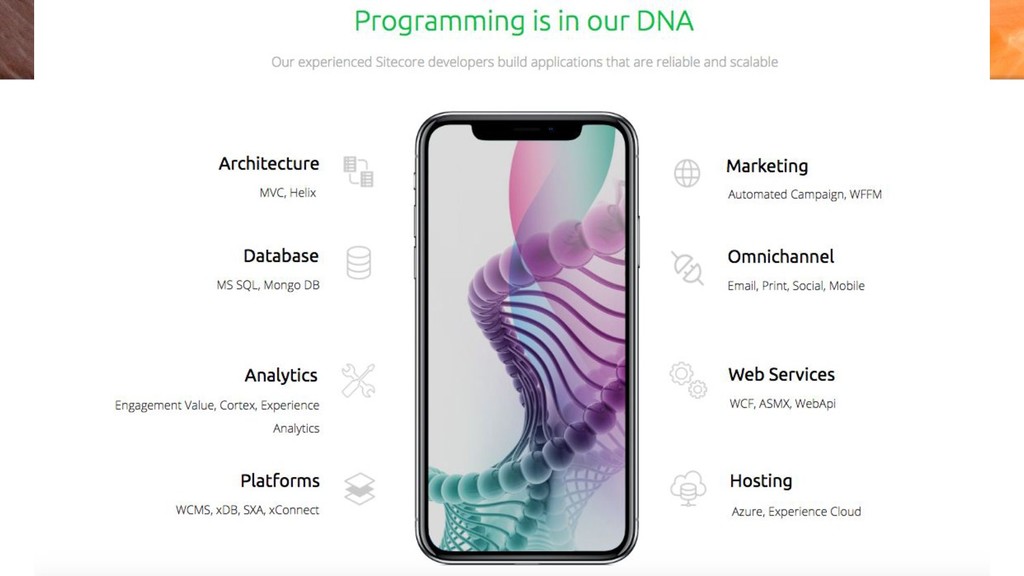The image size is (1024, 576).
Task: Select the Marketing heading
Action: (x=767, y=167)
